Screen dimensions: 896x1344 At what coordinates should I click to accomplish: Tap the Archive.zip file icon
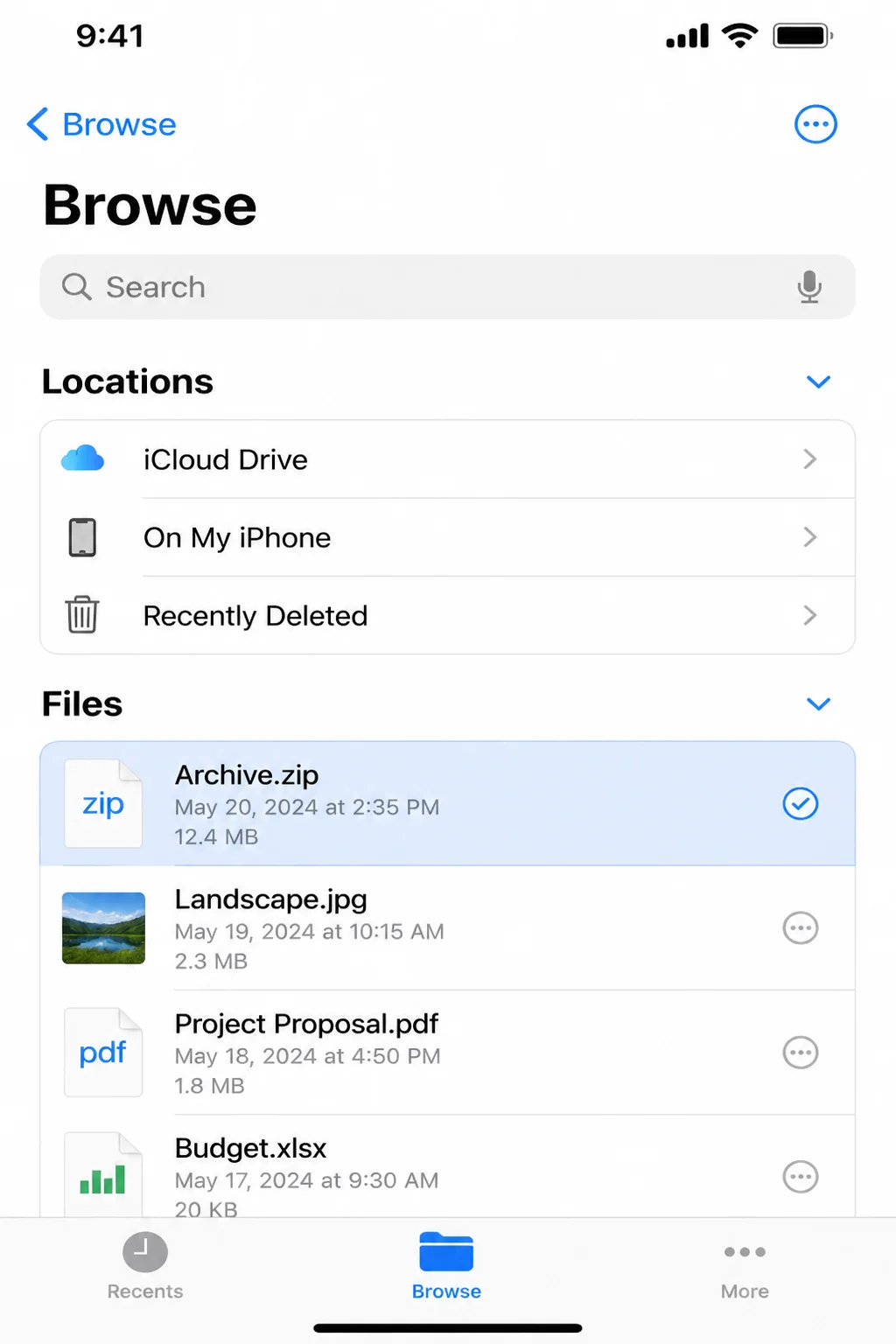103,803
